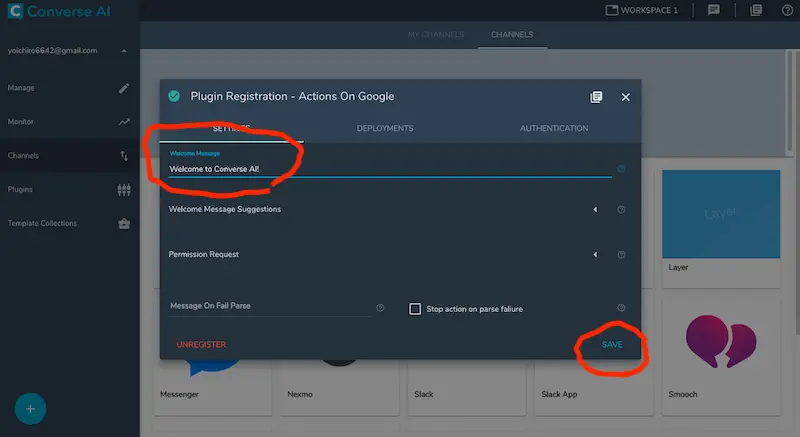Select the Smooch channel card

[x=721, y=357]
